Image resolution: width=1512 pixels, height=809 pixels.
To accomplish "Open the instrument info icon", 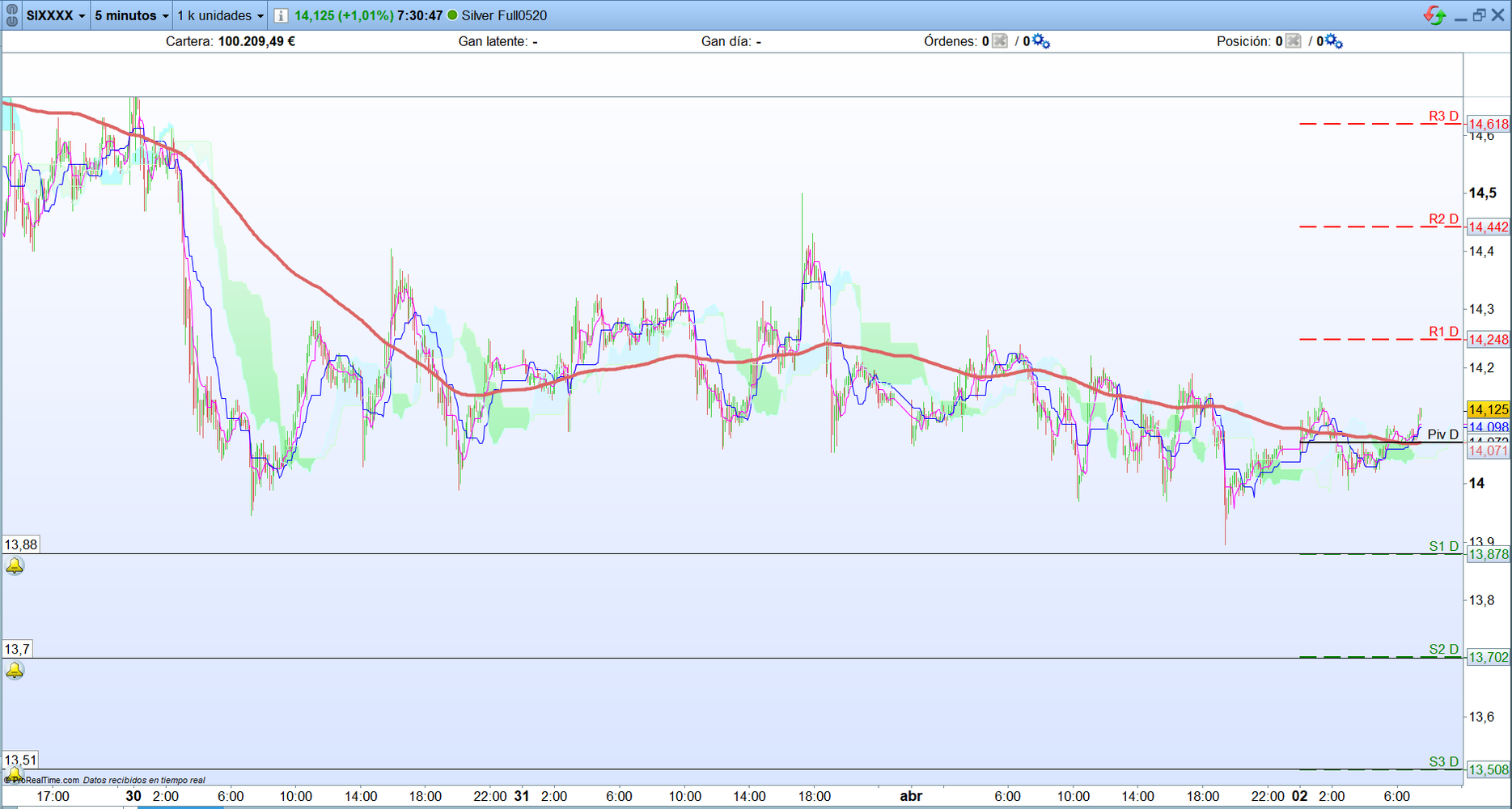I will [280, 16].
